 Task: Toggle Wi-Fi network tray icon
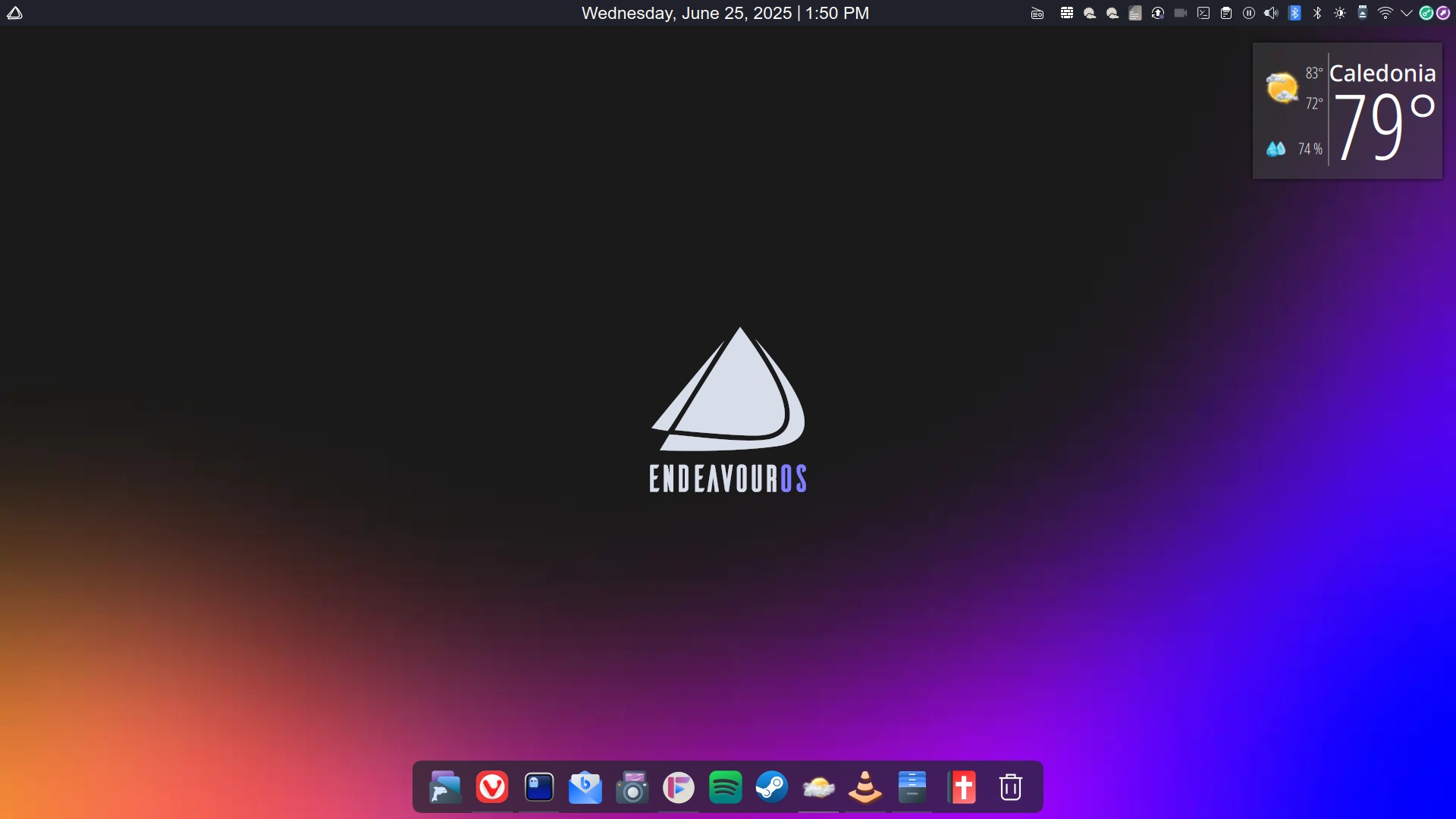(x=1385, y=13)
